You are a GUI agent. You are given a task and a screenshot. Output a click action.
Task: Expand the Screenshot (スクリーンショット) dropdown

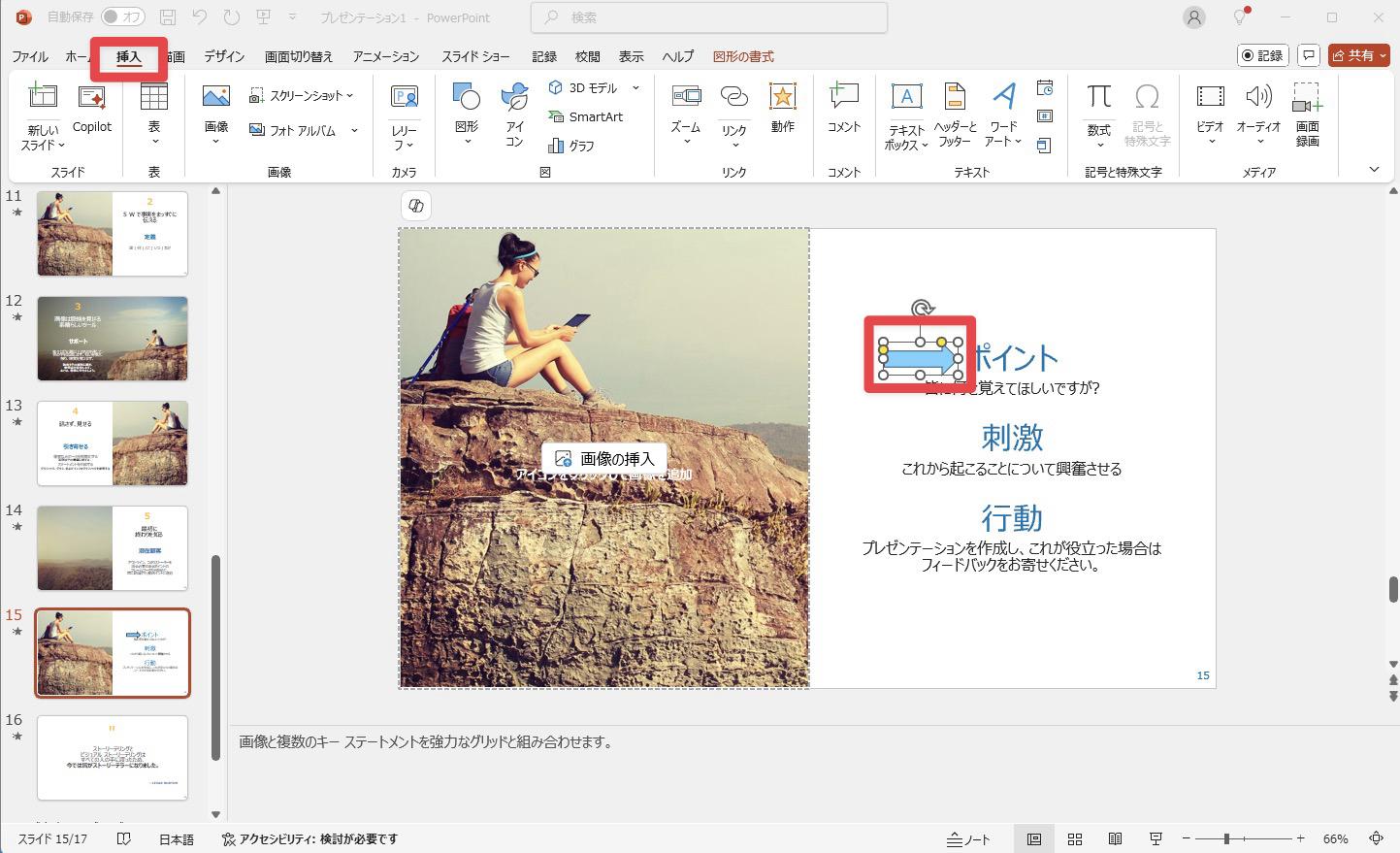[349, 95]
